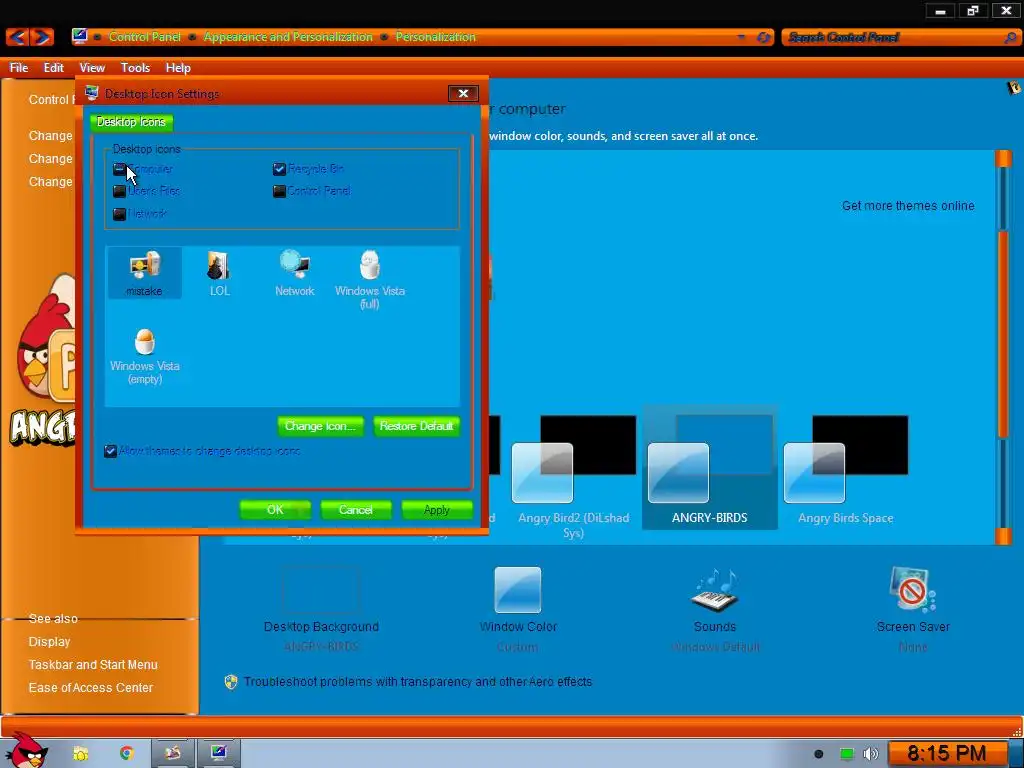
Task: Close the Desktop Icon Settings dialog
Action: [x=463, y=93]
